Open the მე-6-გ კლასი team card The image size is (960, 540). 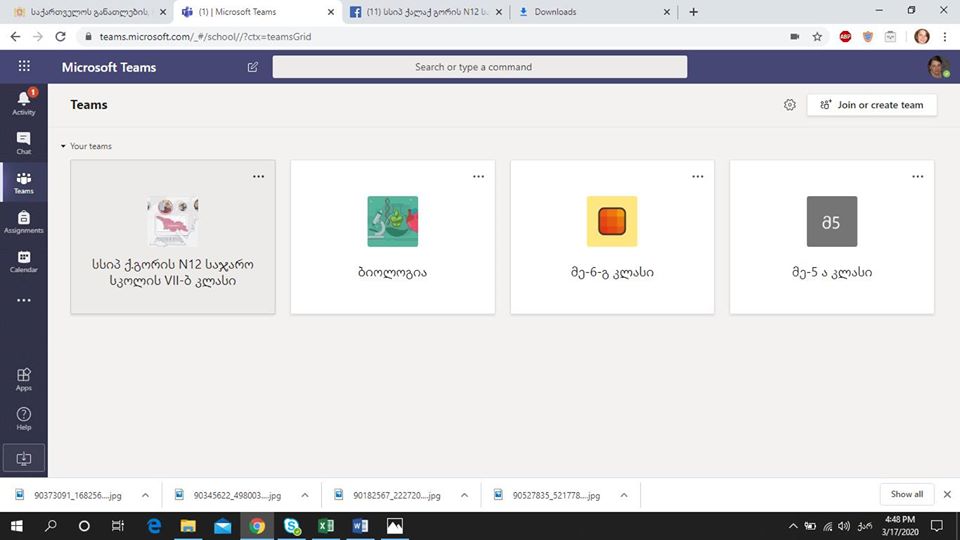(612, 238)
